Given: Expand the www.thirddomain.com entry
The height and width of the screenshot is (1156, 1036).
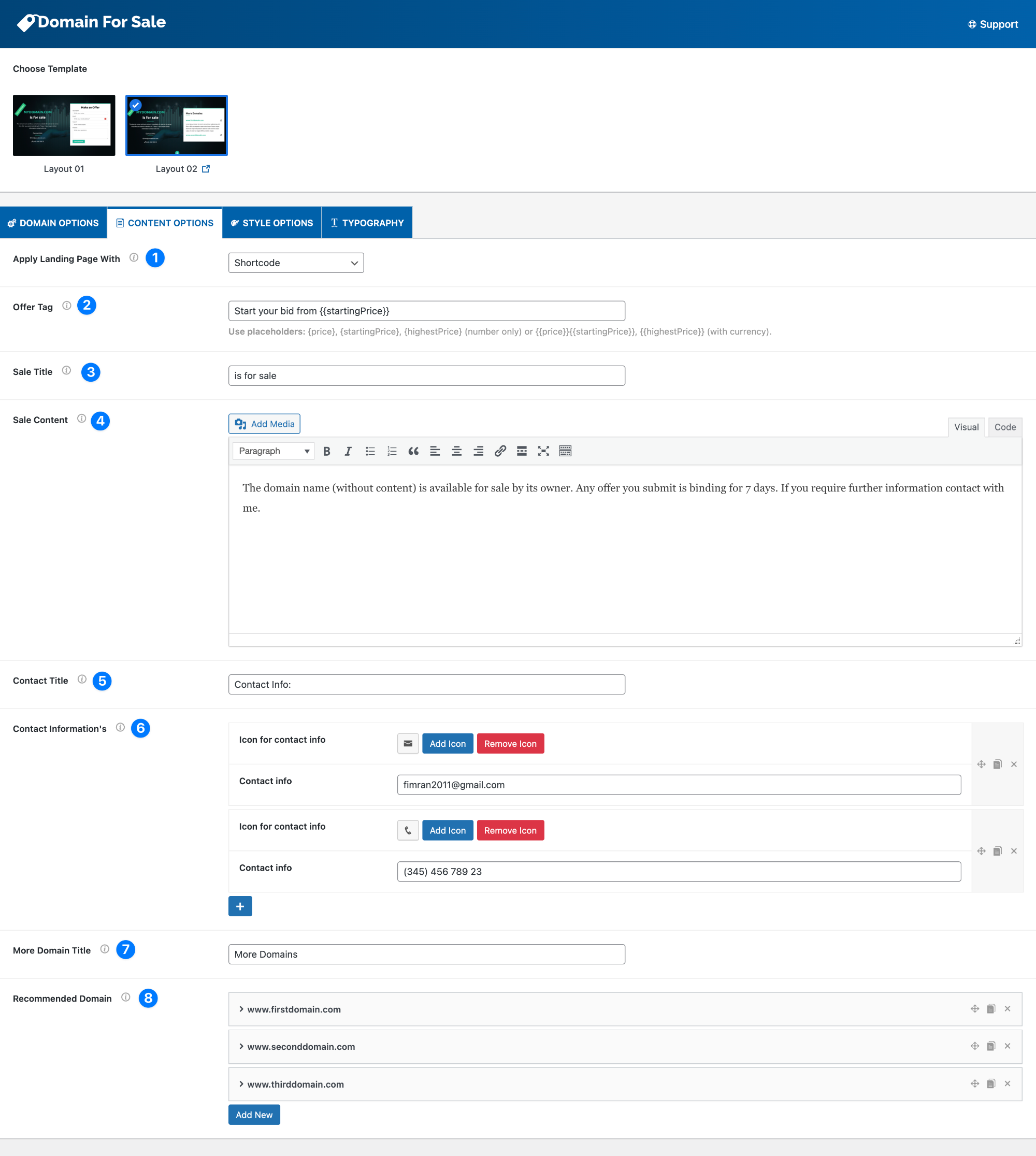Looking at the screenshot, I should [x=241, y=1083].
